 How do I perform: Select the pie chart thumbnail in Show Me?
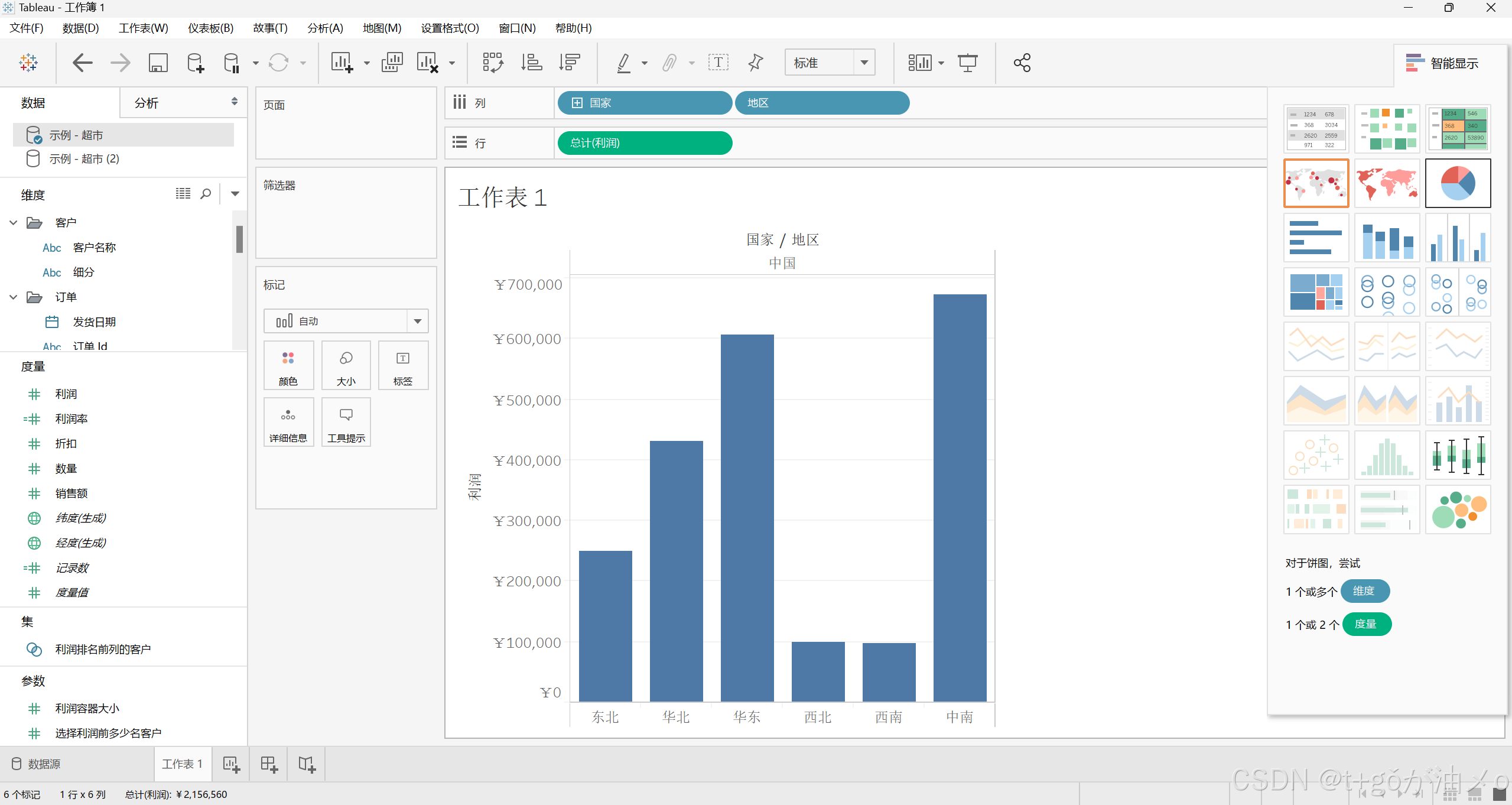(x=1458, y=183)
